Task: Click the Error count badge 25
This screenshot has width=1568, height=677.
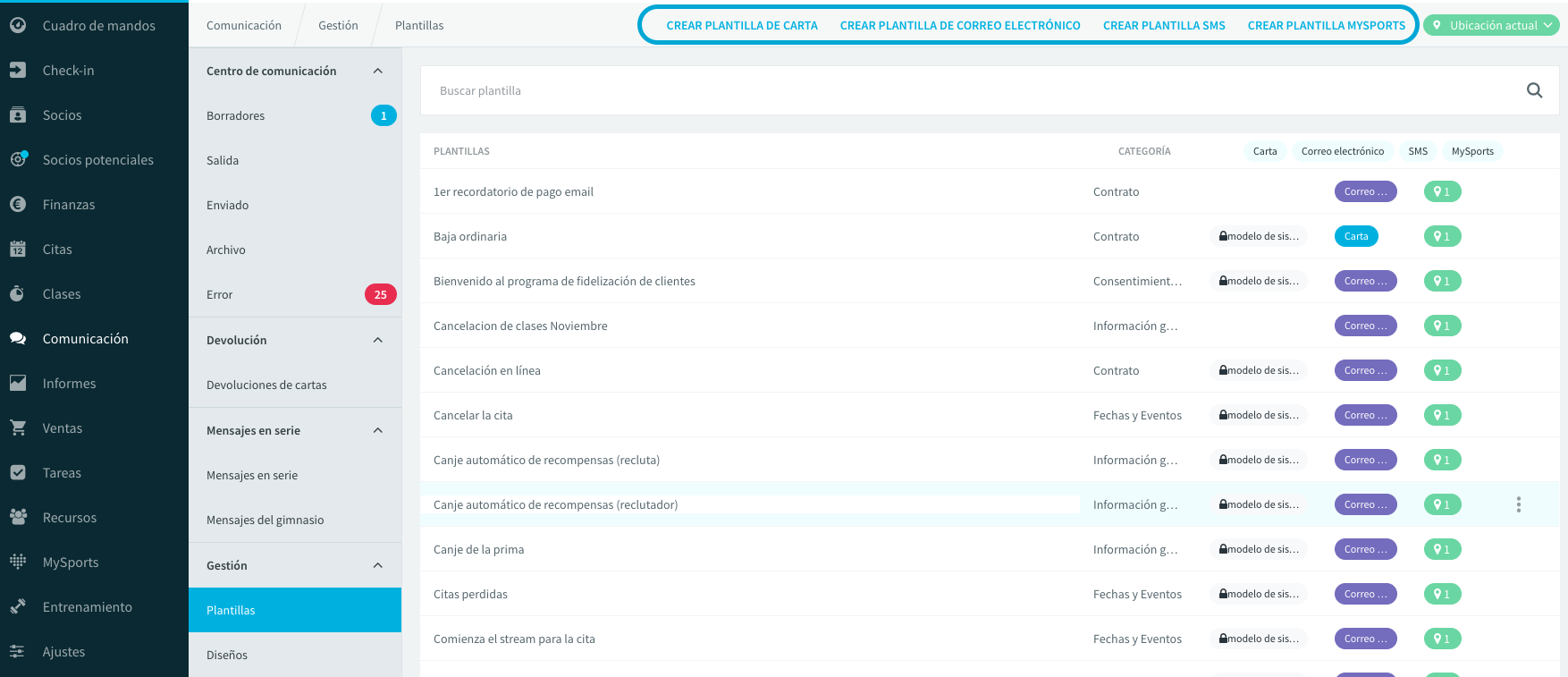Action: (x=381, y=294)
